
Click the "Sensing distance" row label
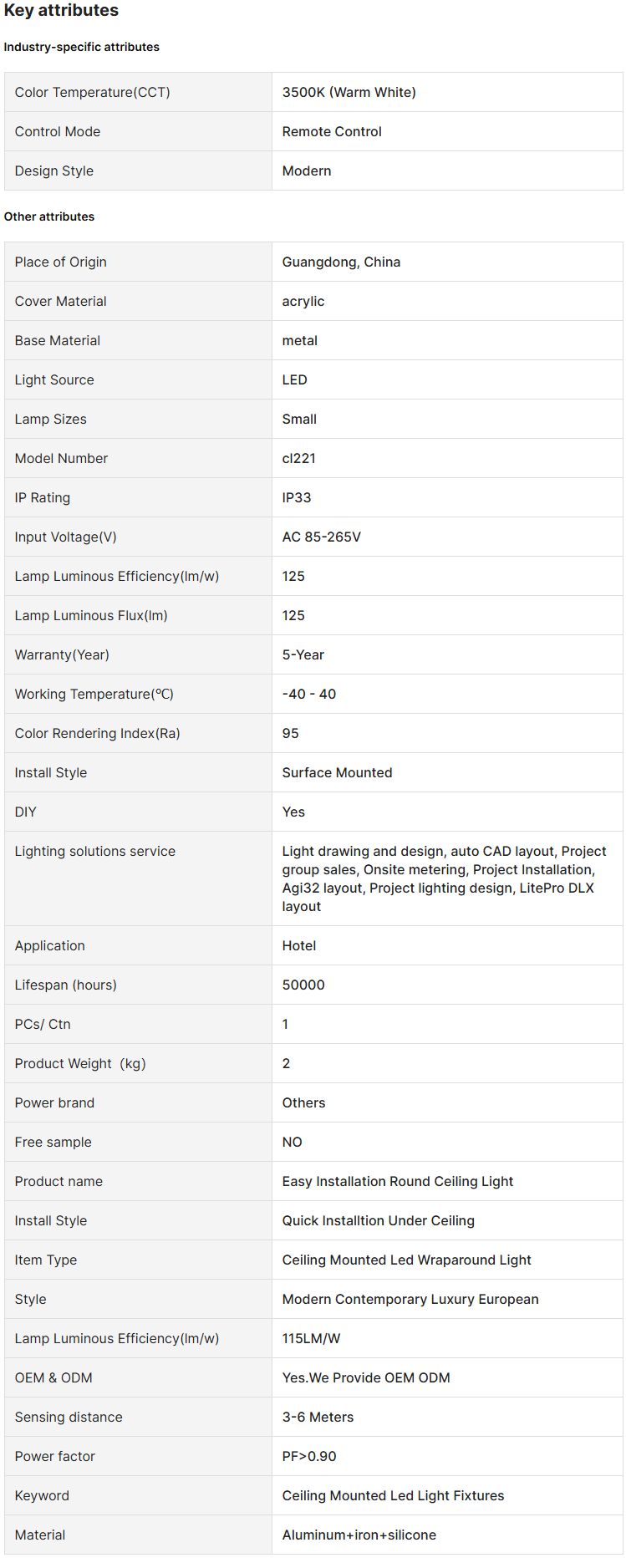coord(69,1418)
